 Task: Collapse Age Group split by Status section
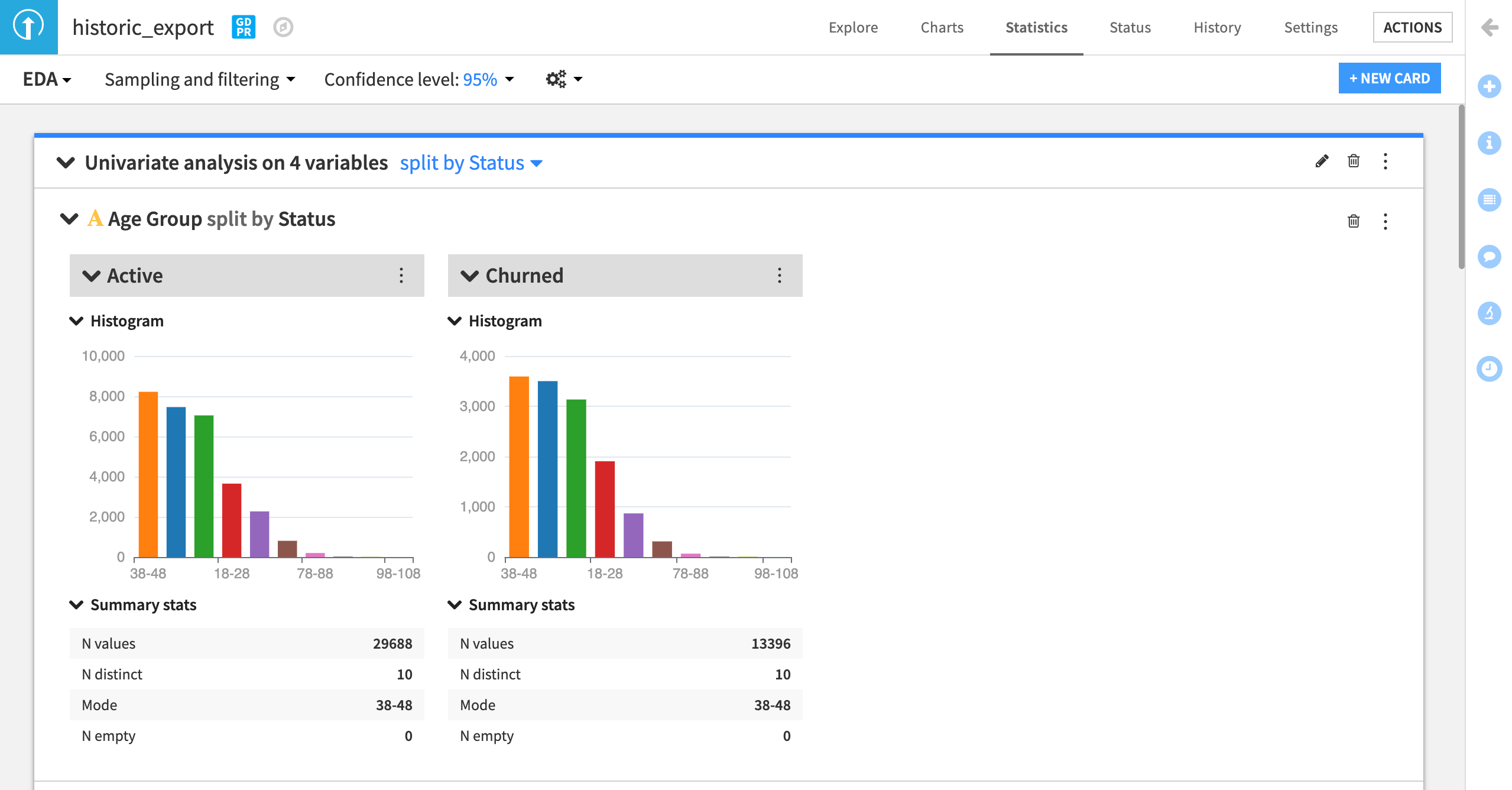pos(69,219)
